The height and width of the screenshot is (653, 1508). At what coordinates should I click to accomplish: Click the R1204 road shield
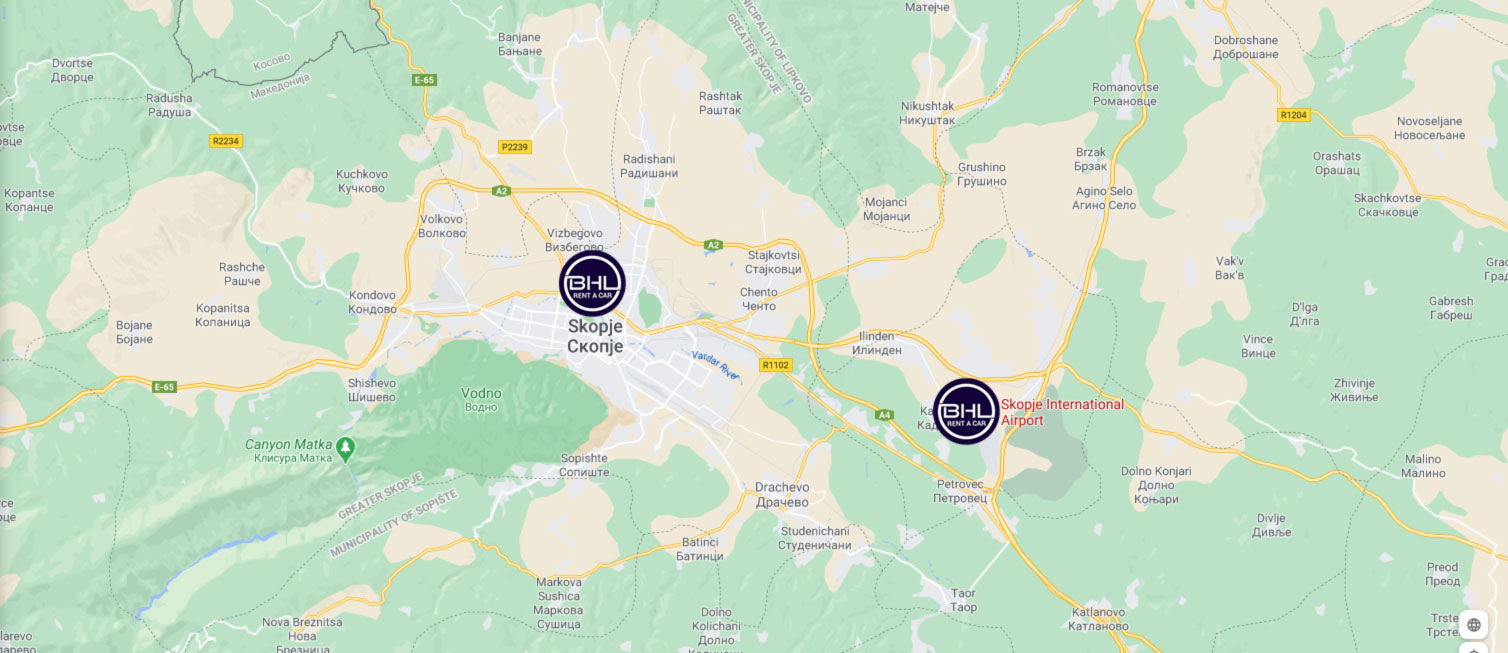pyautogui.click(x=1294, y=115)
